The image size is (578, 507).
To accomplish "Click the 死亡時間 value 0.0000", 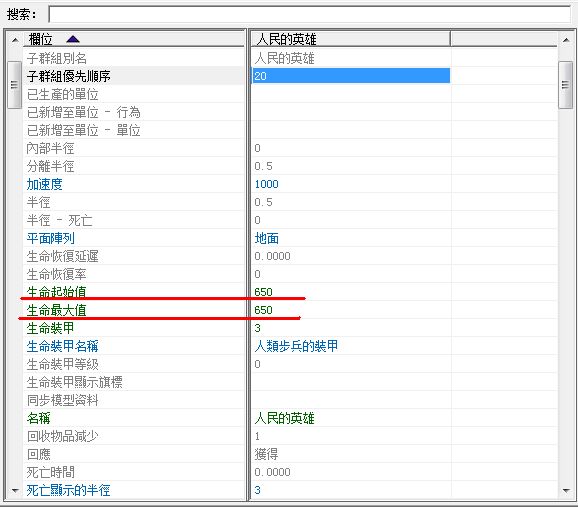I will [x=272, y=472].
